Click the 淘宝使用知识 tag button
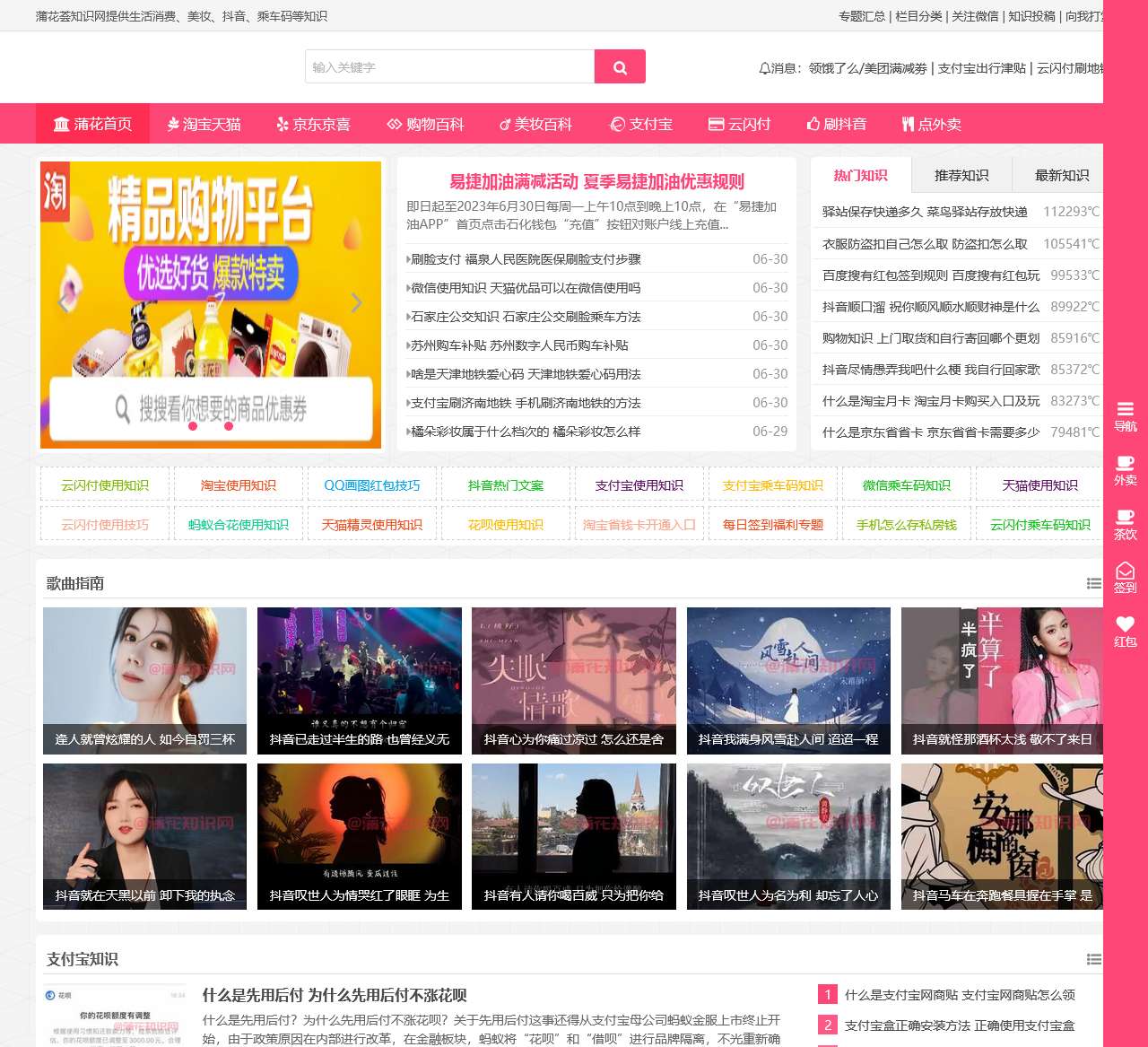Viewport: 1148px width, 1047px height. tap(239, 485)
